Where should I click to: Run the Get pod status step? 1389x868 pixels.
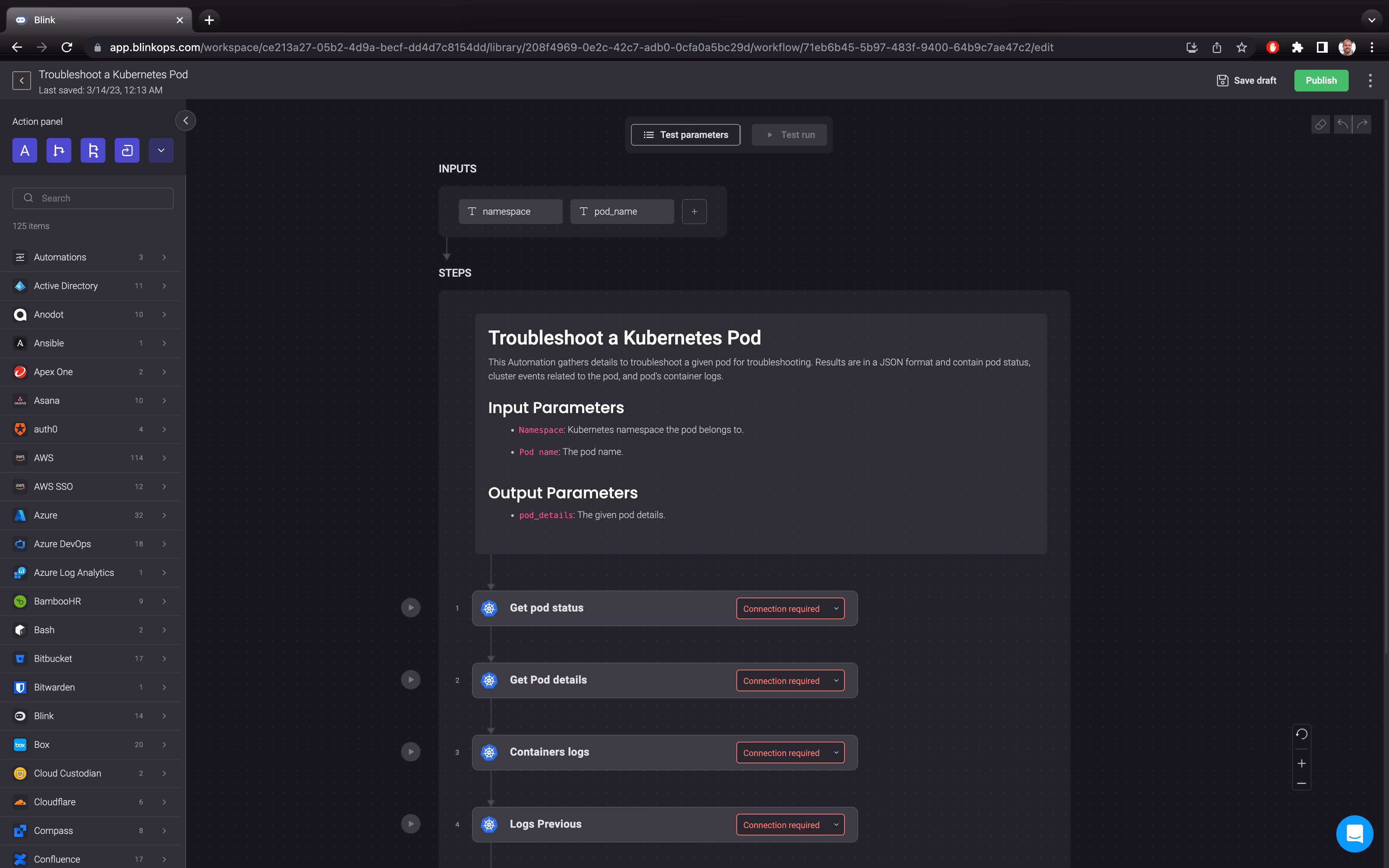pyautogui.click(x=410, y=608)
